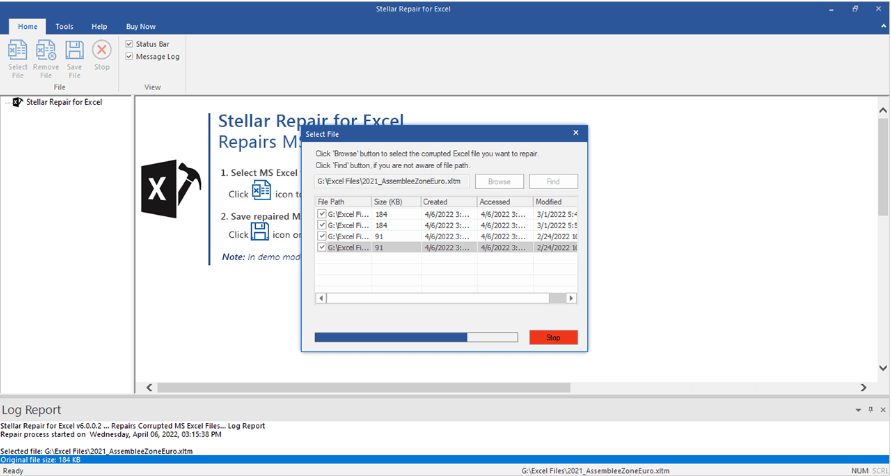This screenshot has height=476, width=891.
Task: Open the Help ribbon tab
Action: click(99, 26)
